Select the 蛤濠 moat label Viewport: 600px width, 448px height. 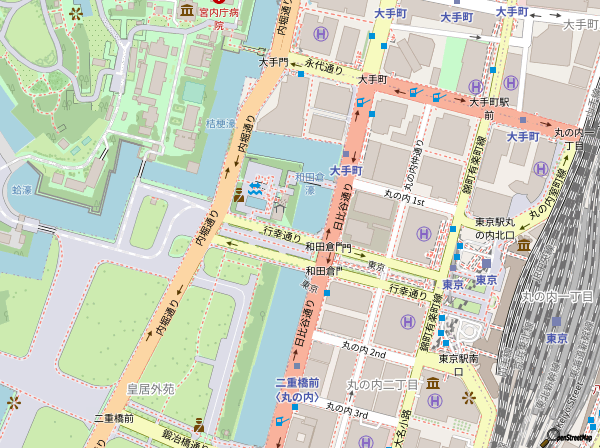click(x=22, y=188)
